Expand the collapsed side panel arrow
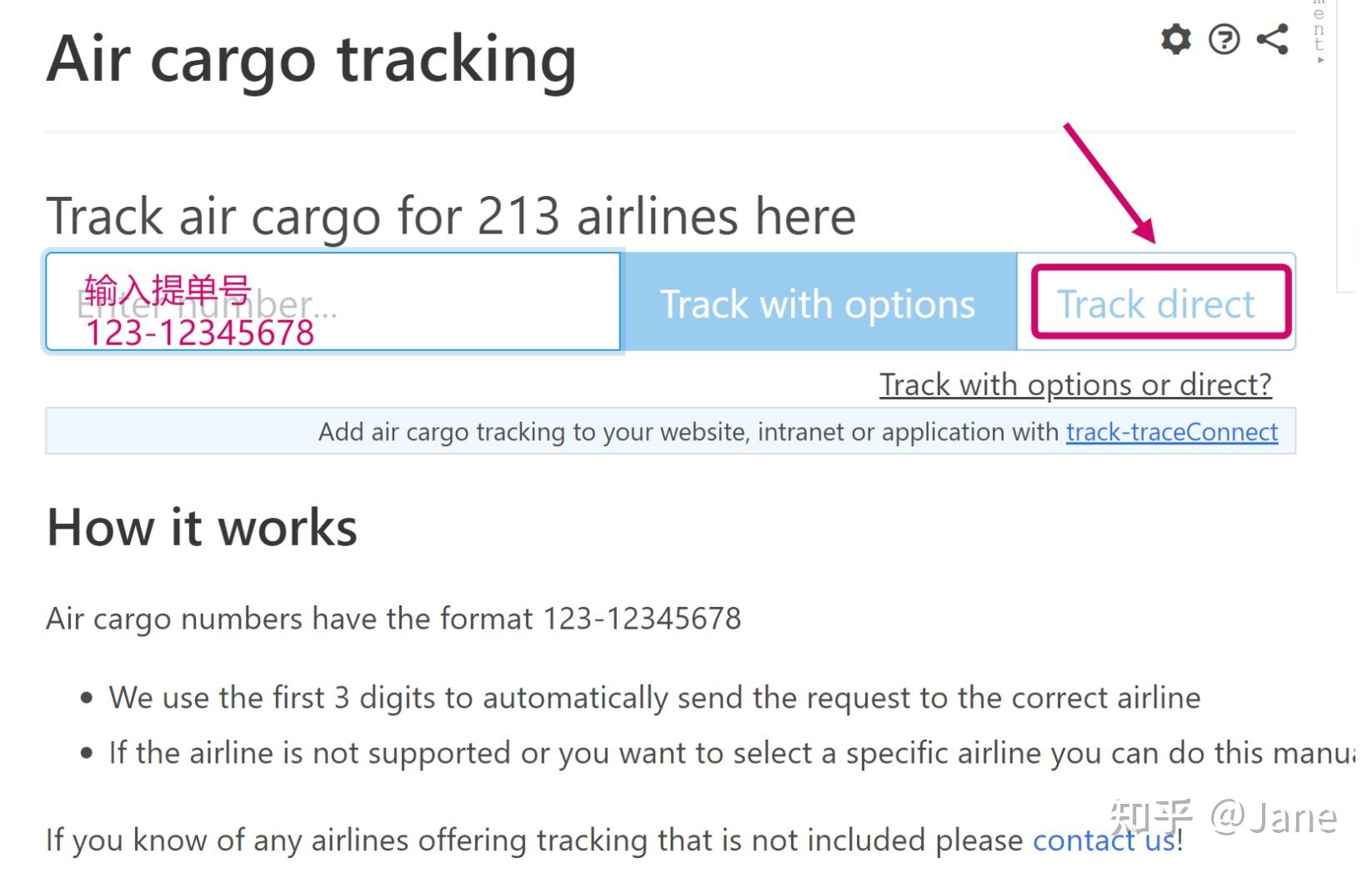Image resolution: width=1372 pixels, height=873 pixels. 1320,61
